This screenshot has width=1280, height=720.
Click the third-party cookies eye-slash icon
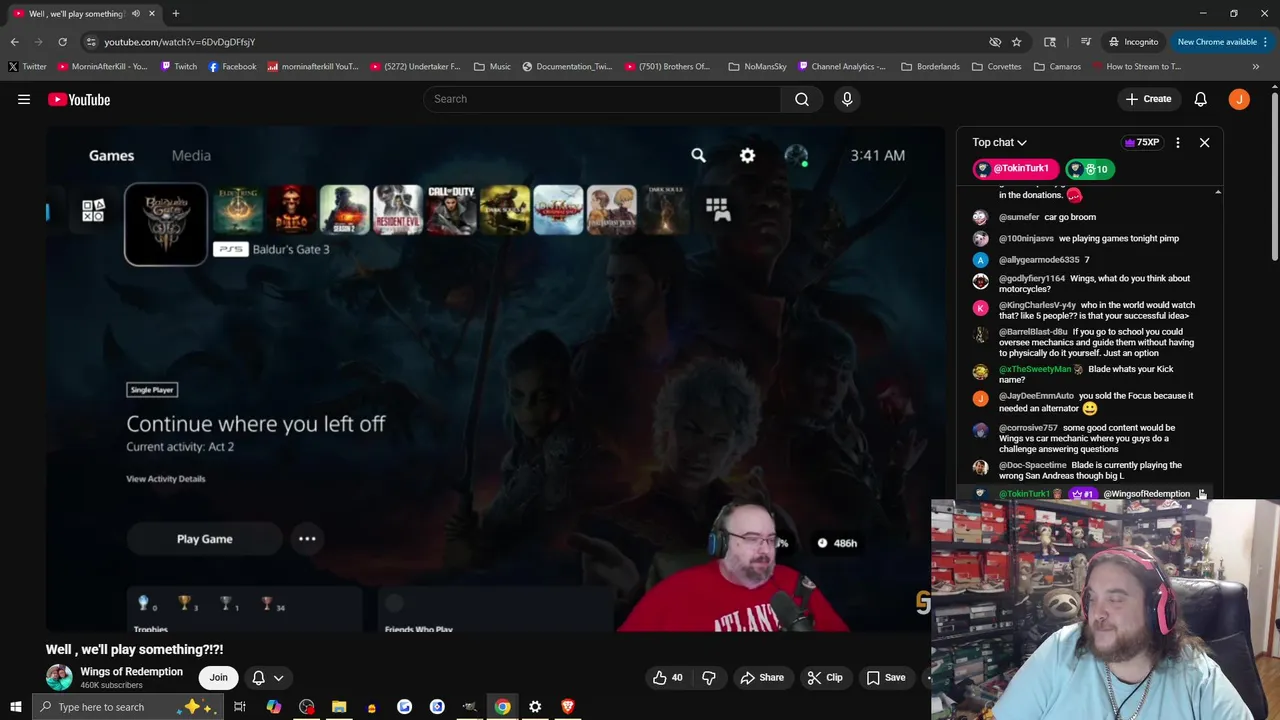pyautogui.click(x=995, y=42)
